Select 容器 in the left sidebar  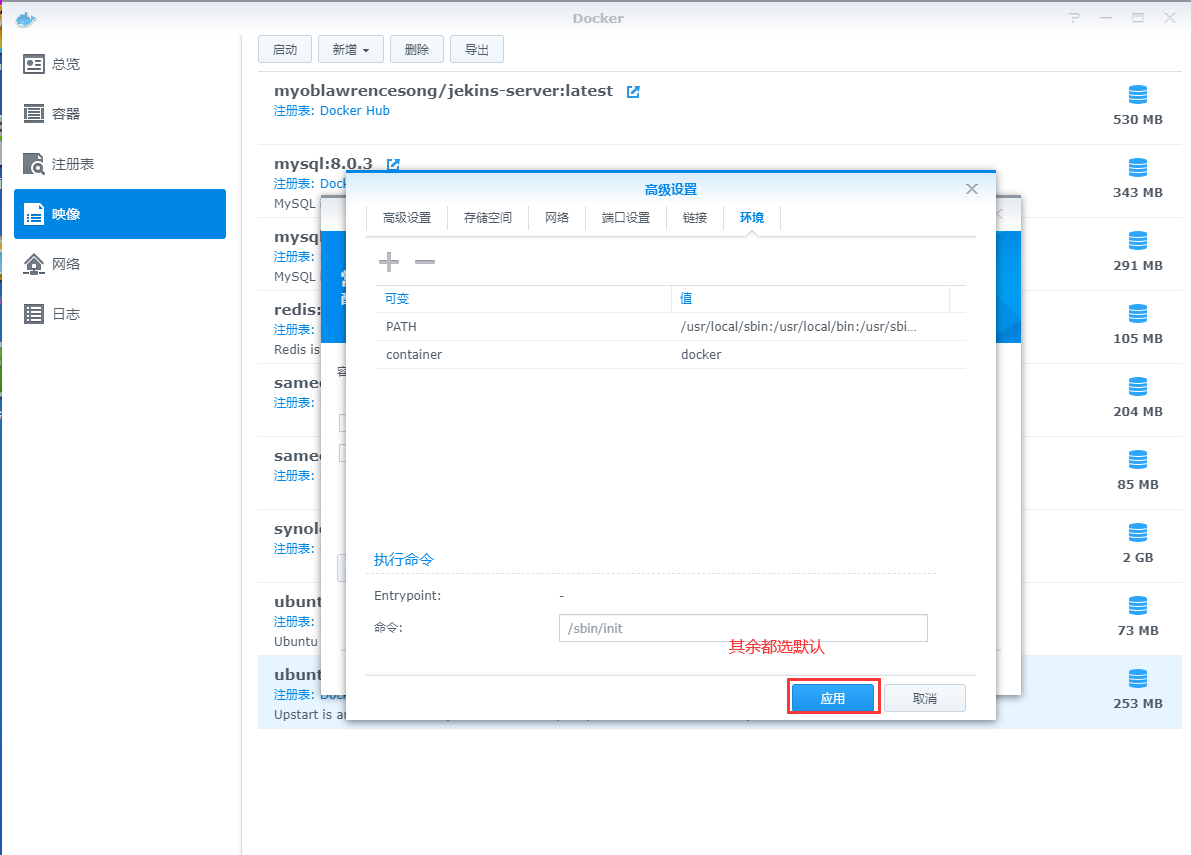coord(66,114)
